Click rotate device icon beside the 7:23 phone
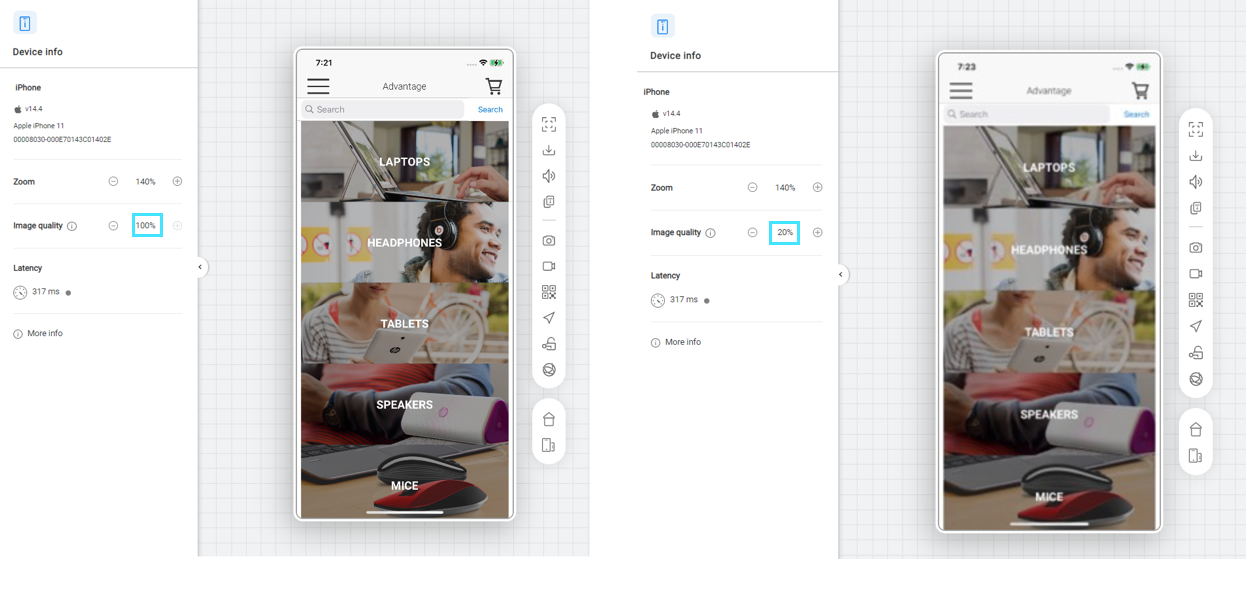 (1195, 456)
